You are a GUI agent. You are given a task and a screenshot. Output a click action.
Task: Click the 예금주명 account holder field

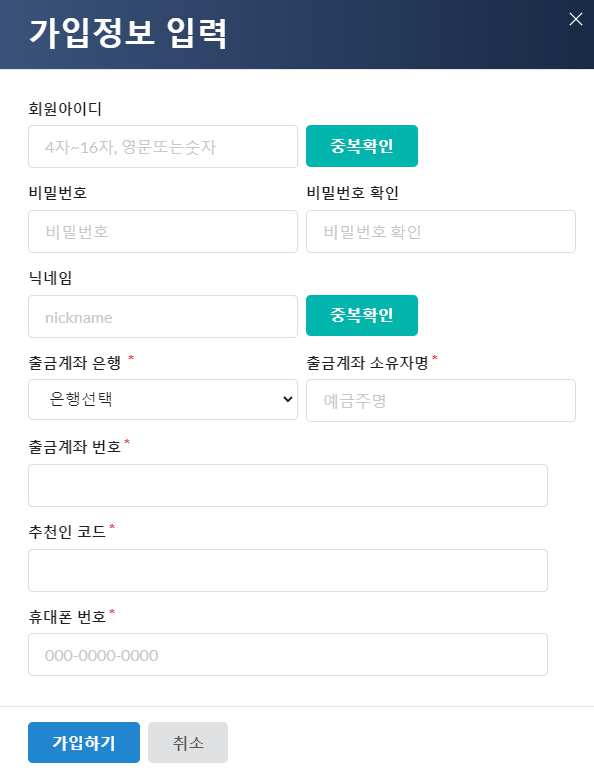[x=441, y=400]
